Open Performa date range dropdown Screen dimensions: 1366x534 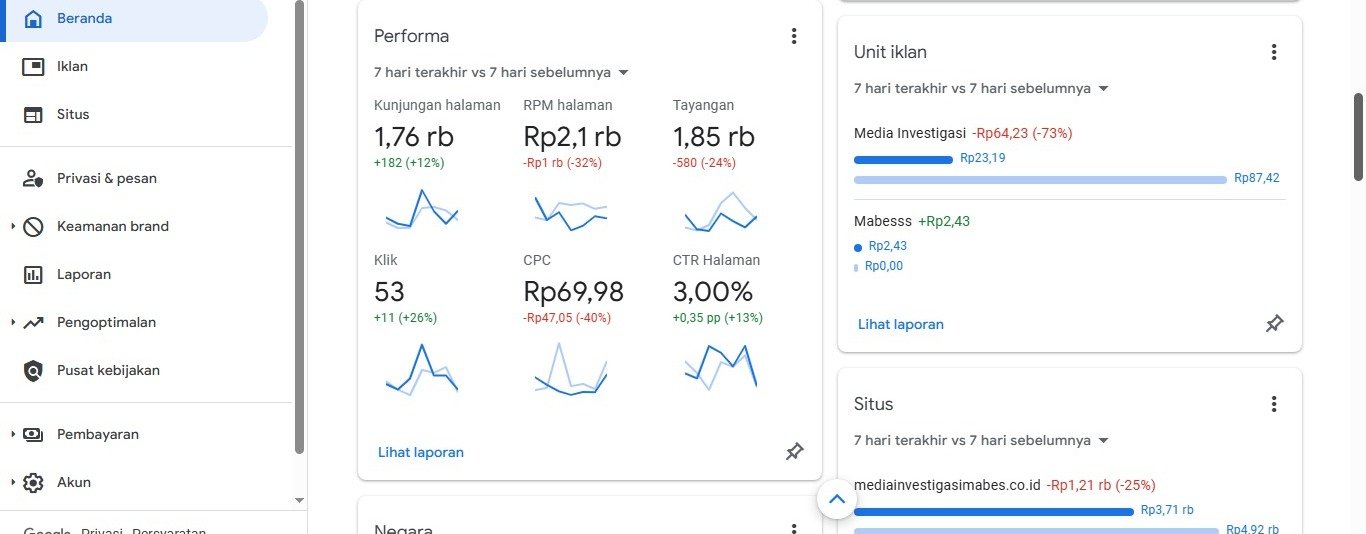tap(623, 72)
